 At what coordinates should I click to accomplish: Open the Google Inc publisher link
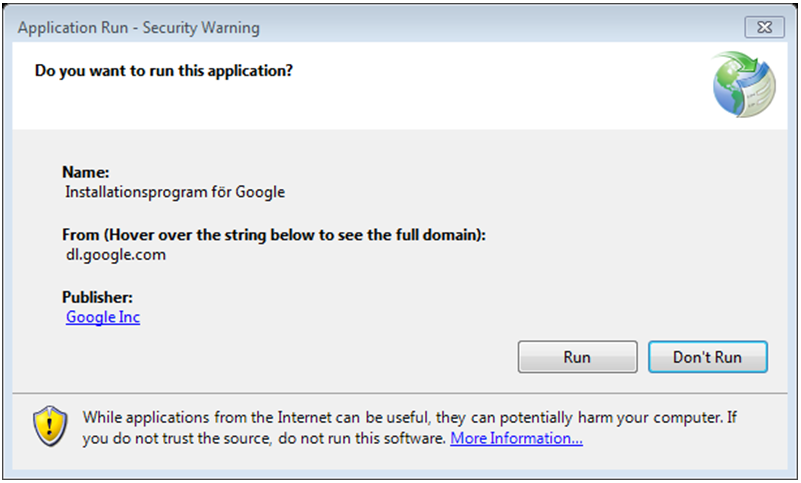click(x=103, y=317)
